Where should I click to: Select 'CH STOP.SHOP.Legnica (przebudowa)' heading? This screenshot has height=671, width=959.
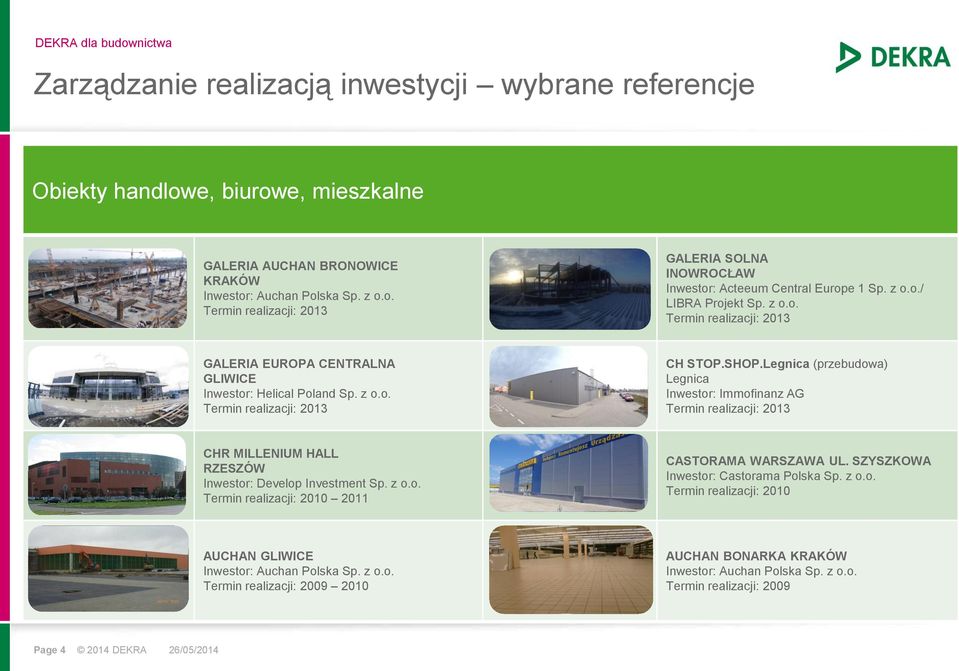[x=777, y=364]
